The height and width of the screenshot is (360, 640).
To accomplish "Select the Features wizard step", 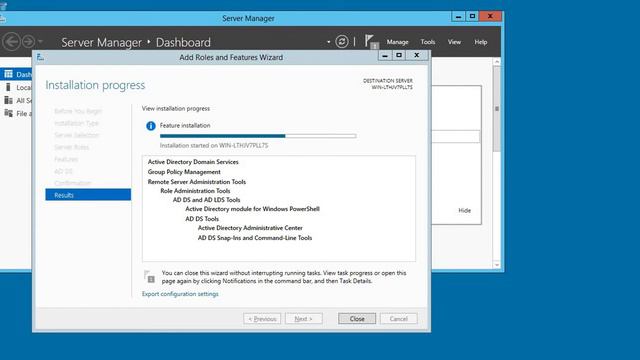I will [66, 159].
